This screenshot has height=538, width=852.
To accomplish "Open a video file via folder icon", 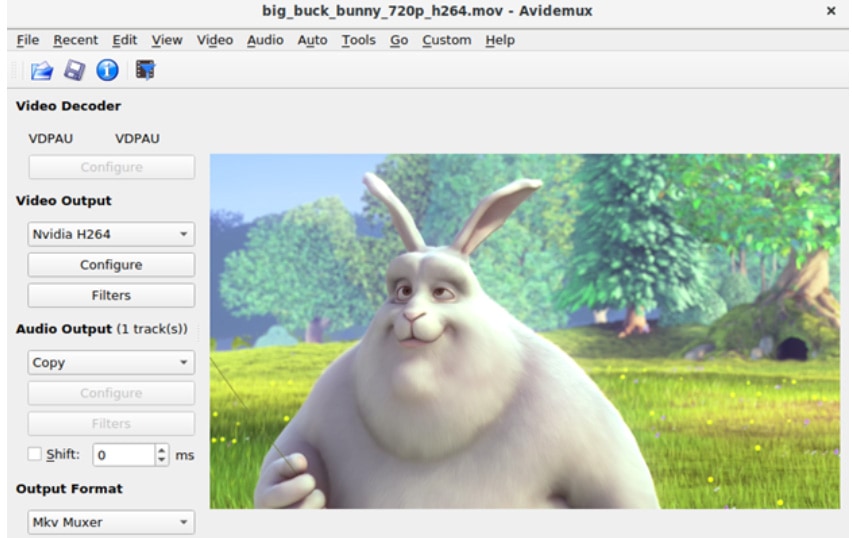I will [42, 70].
